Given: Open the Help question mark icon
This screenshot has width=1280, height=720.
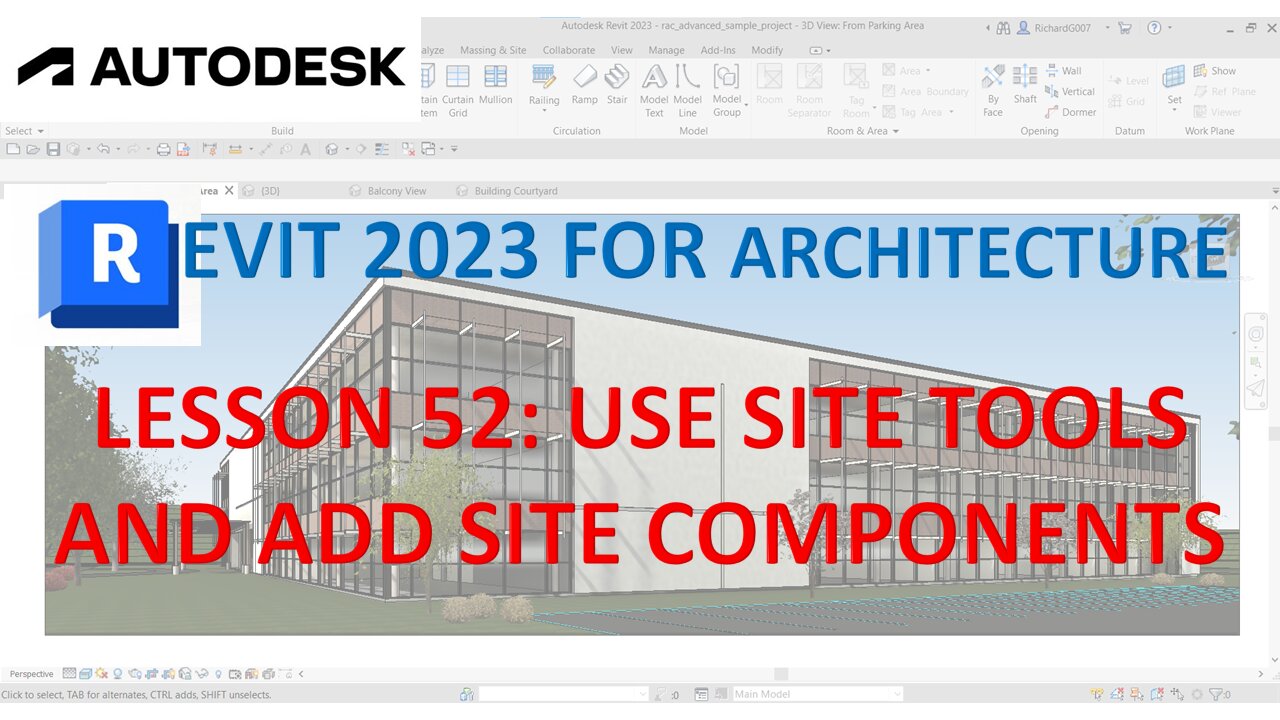Looking at the screenshot, I should click(1154, 28).
